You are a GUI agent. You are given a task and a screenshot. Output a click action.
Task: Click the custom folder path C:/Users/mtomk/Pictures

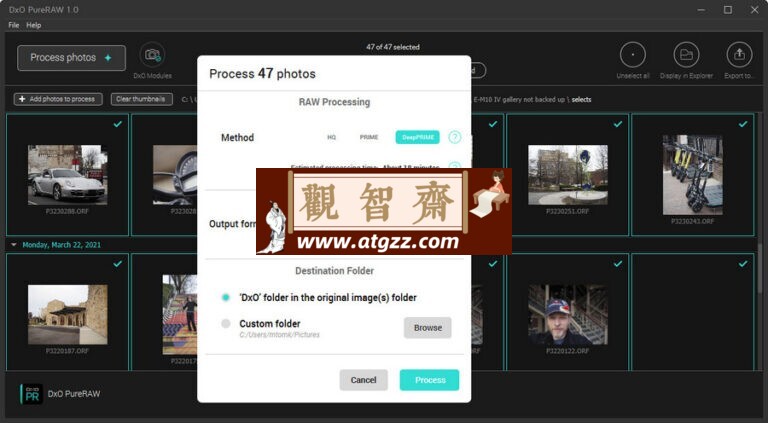[x=279, y=335]
